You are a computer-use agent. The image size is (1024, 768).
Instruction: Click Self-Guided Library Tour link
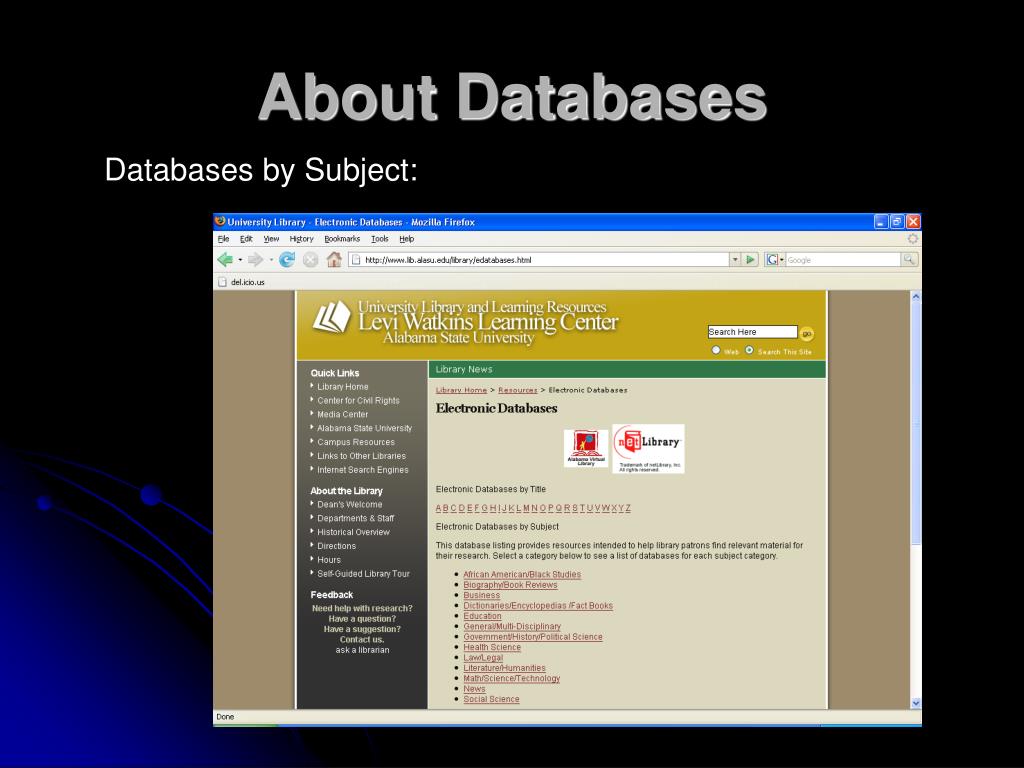pos(363,574)
